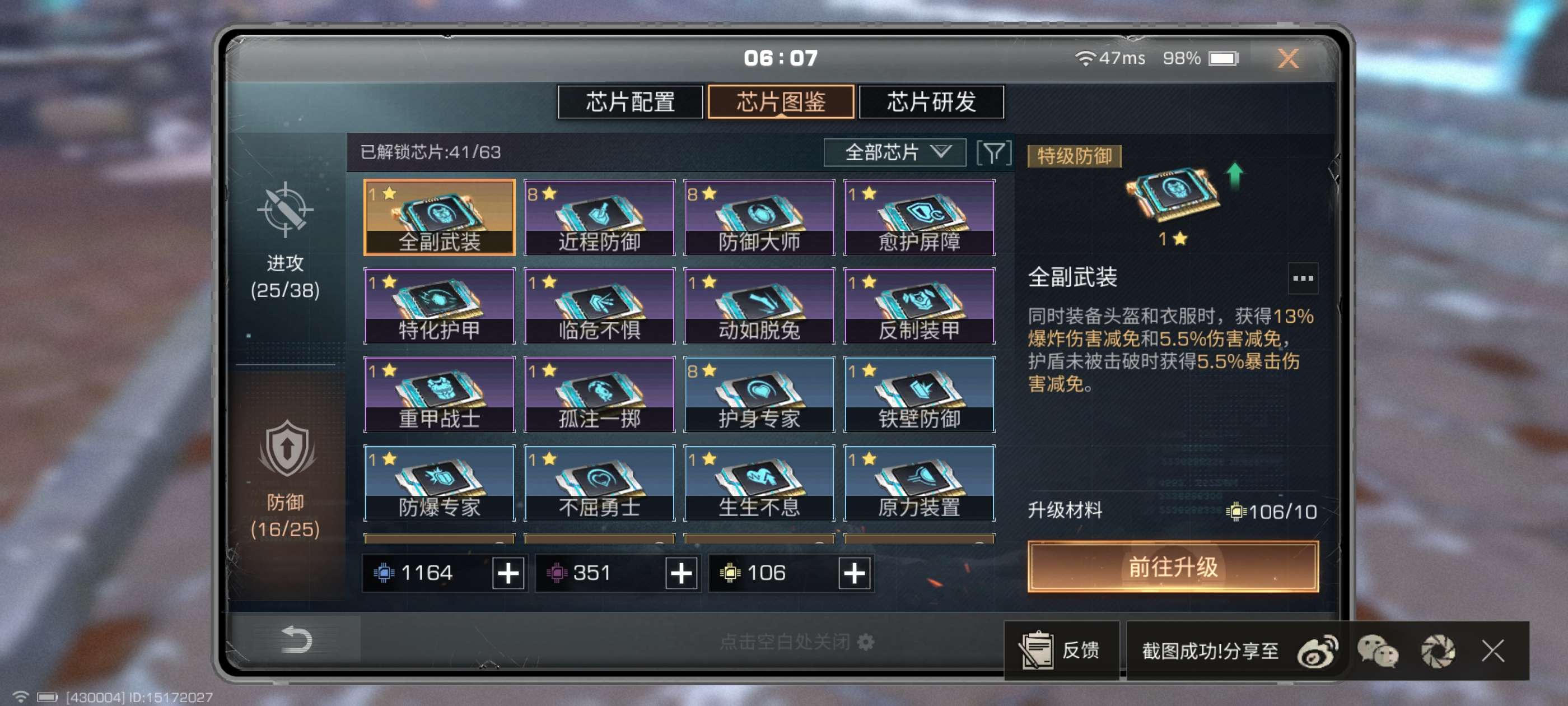Switch to the 芯片配置 tab
1568x706 pixels.
point(630,102)
